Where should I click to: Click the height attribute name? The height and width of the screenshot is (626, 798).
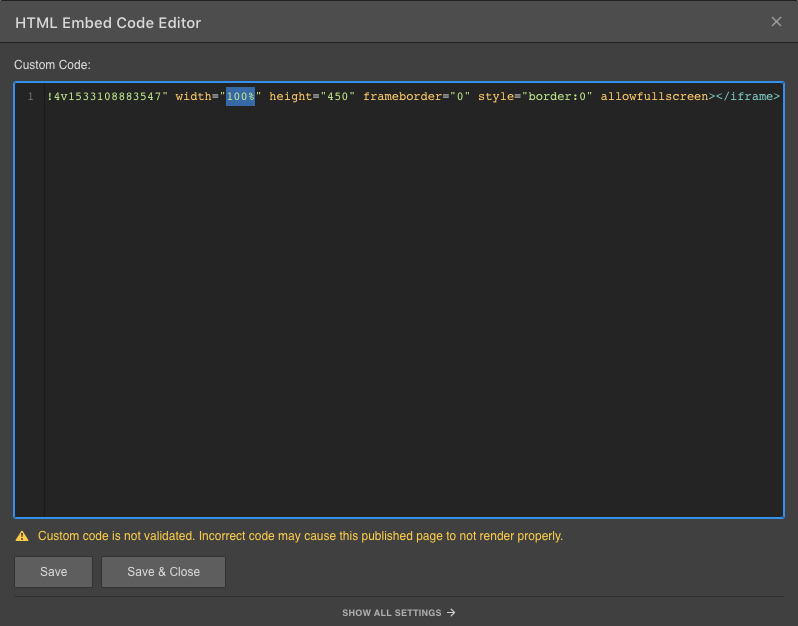coord(291,97)
